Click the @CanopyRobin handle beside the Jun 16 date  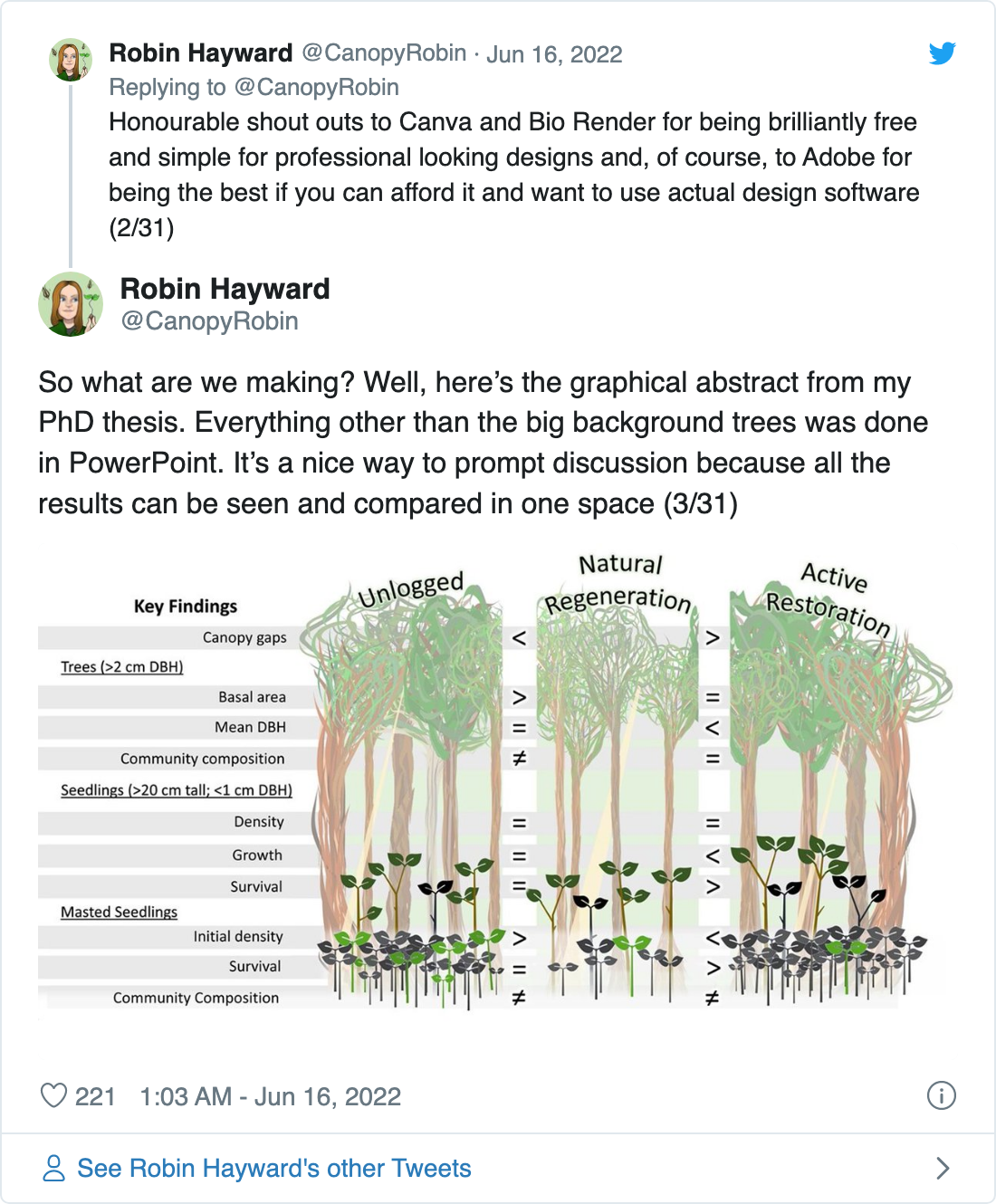click(x=384, y=53)
